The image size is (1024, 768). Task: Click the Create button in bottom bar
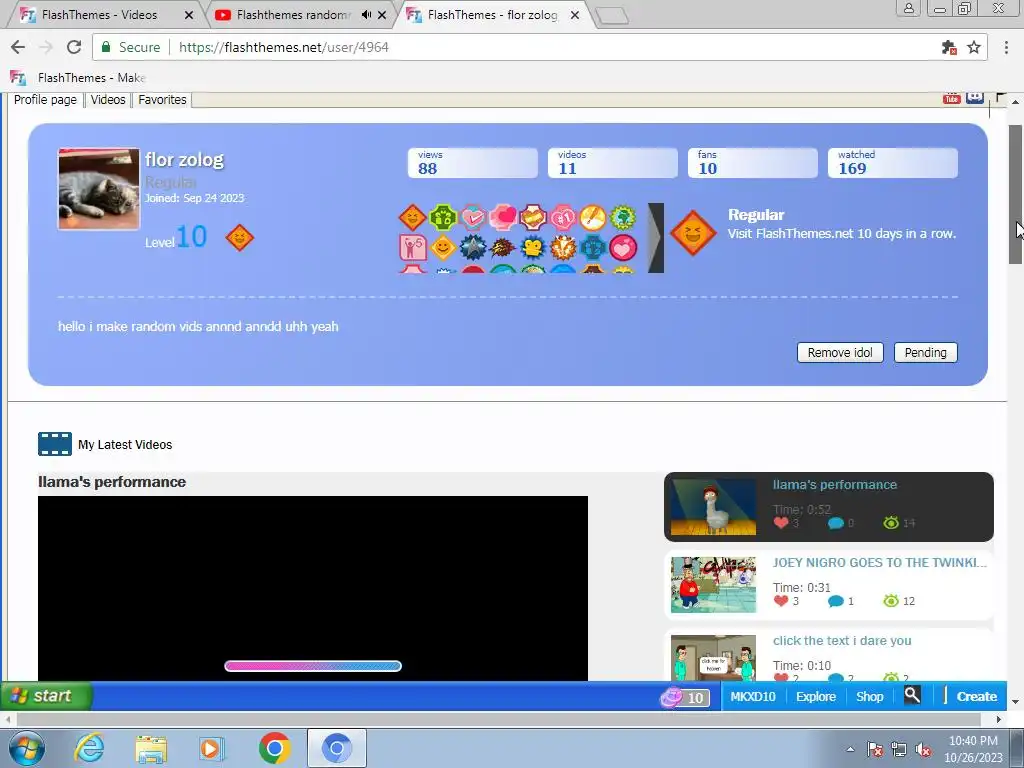(x=976, y=697)
